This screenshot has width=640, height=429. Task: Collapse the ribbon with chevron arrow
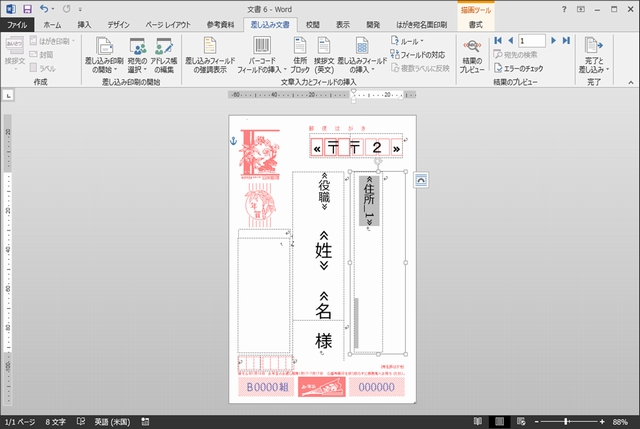pyautogui.click(x=631, y=82)
